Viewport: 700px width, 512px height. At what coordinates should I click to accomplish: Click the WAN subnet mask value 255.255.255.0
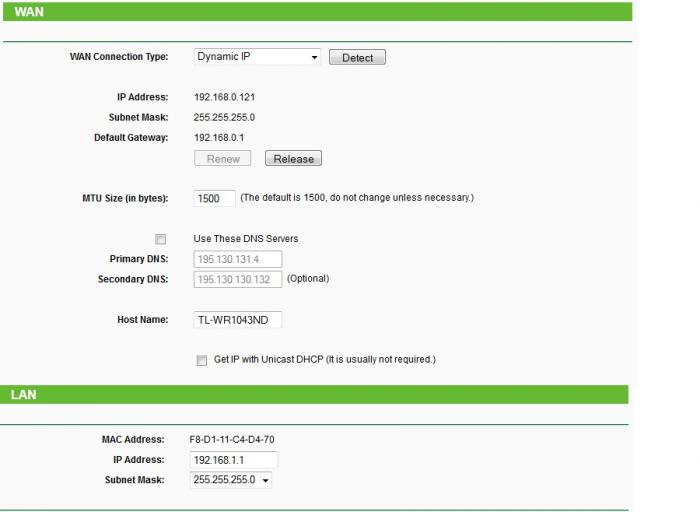pos(224,117)
